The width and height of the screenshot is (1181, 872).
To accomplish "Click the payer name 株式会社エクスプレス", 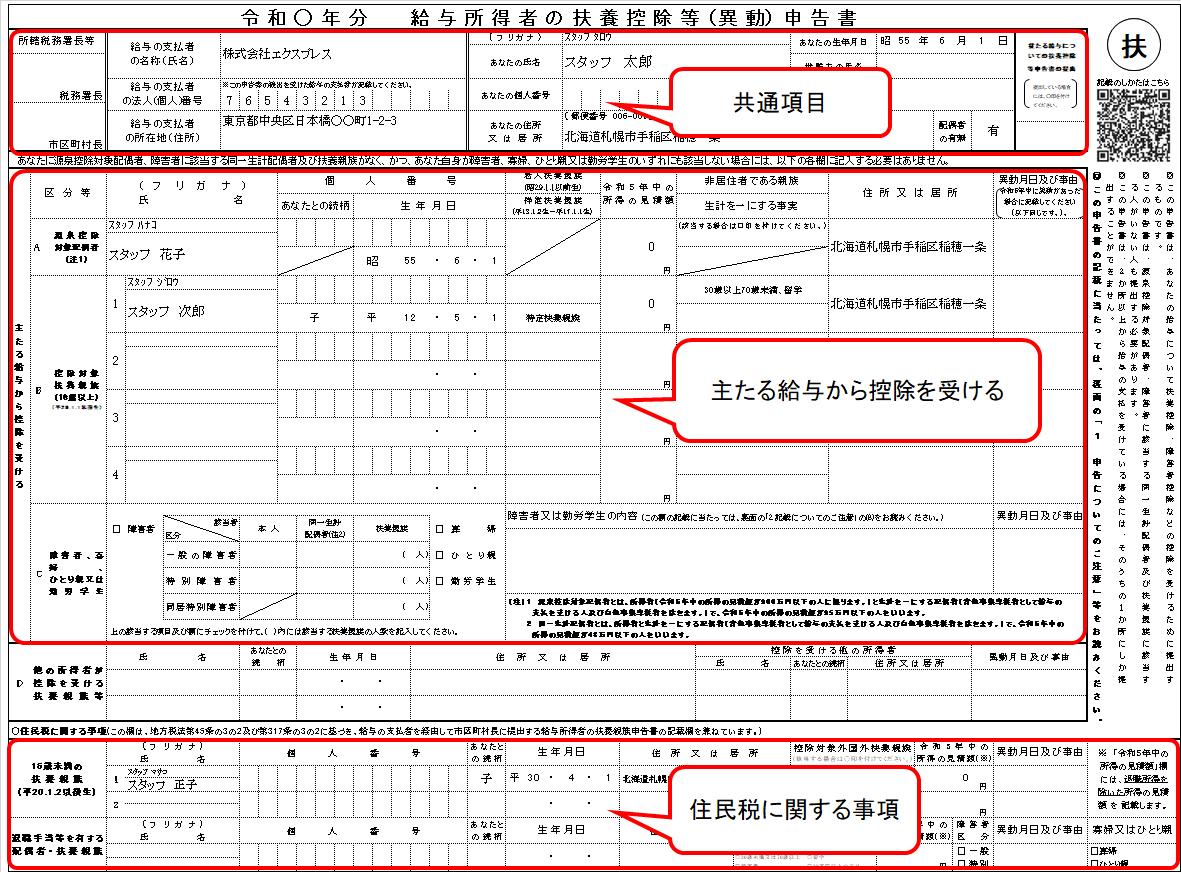I will (277, 54).
